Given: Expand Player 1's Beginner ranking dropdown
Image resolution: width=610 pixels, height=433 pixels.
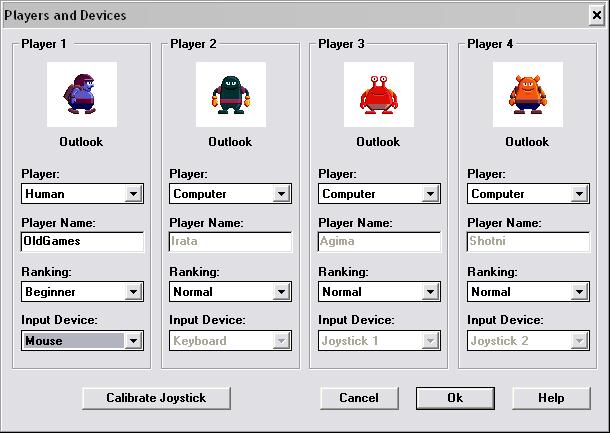Looking at the screenshot, I should point(82,292).
